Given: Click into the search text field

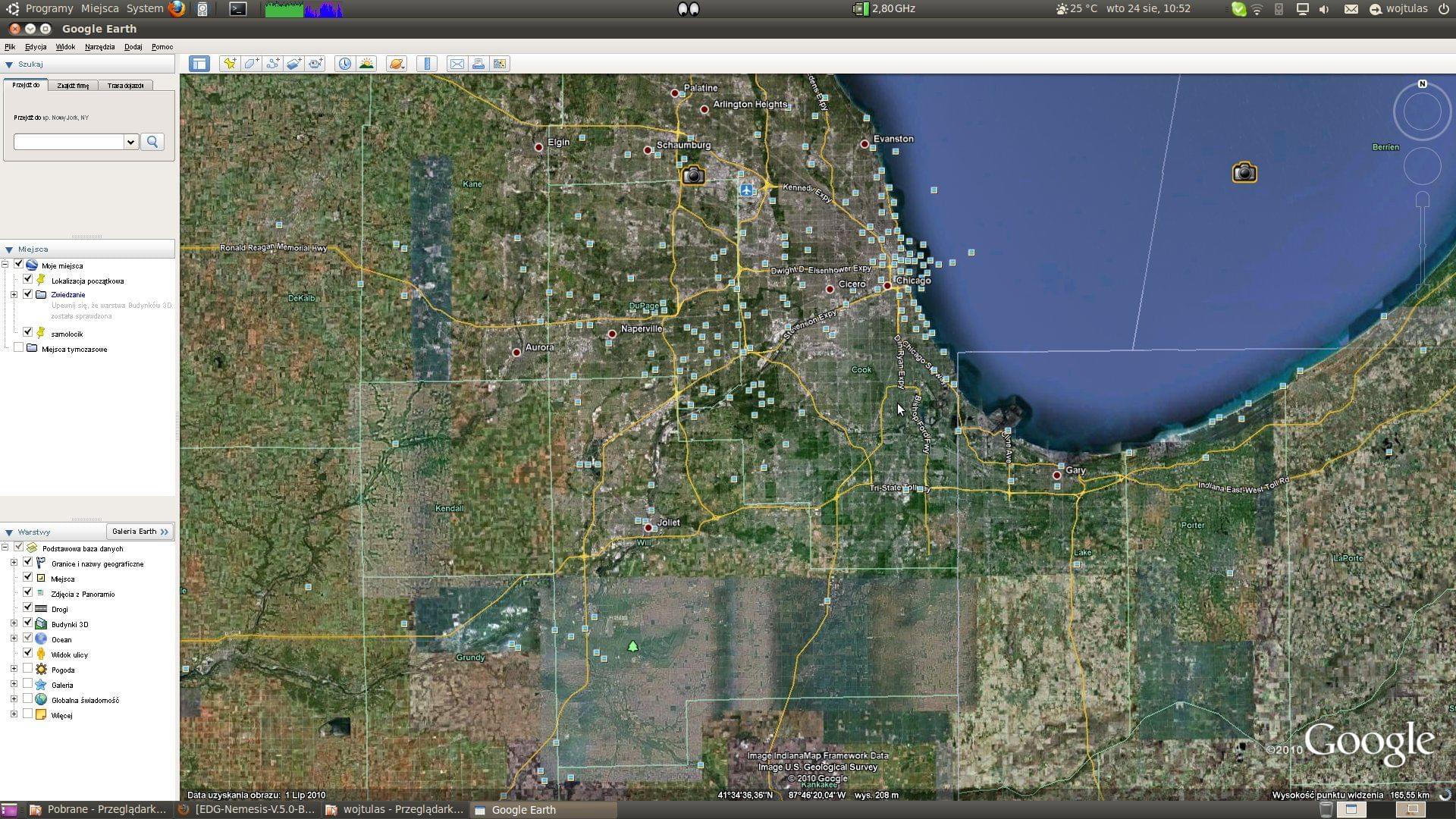Looking at the screenshot, I should coord(68,142).
